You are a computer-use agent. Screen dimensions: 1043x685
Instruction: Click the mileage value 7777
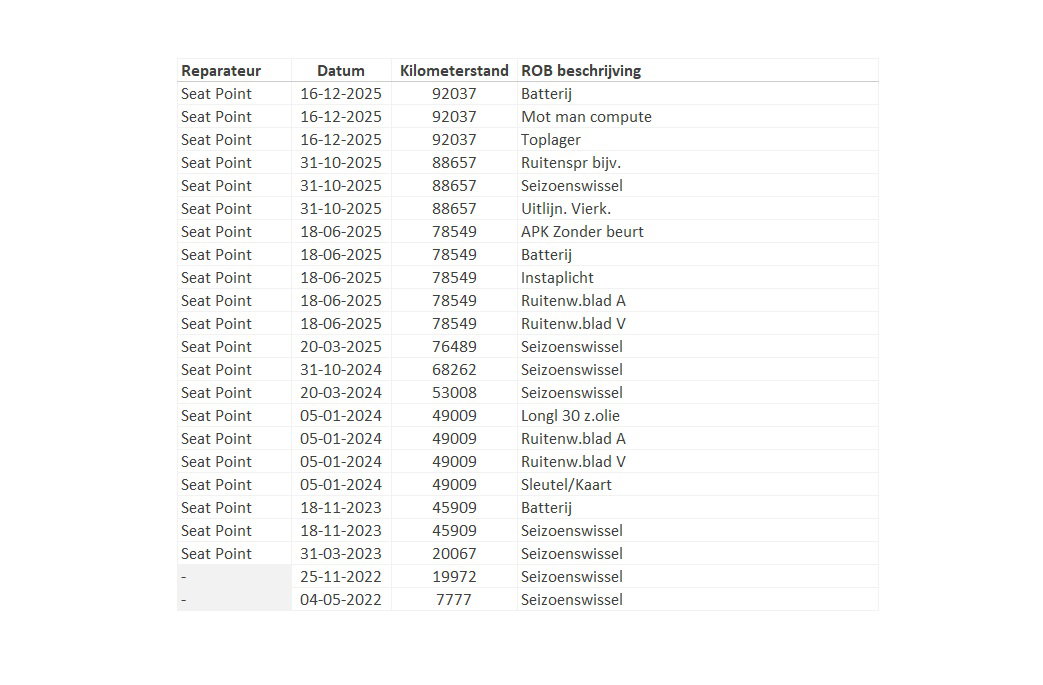[454, 600]
